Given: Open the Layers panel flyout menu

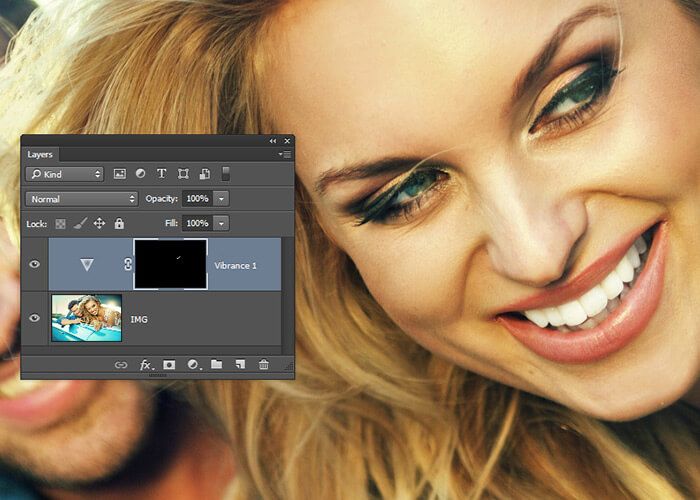Looking at the screenshot, I should pos(285,155).
